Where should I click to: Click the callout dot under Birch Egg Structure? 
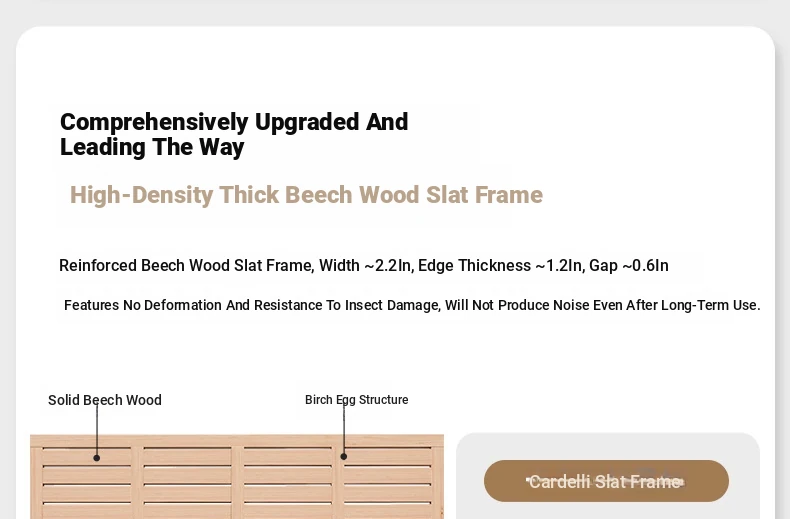click(x=344, y=457)
